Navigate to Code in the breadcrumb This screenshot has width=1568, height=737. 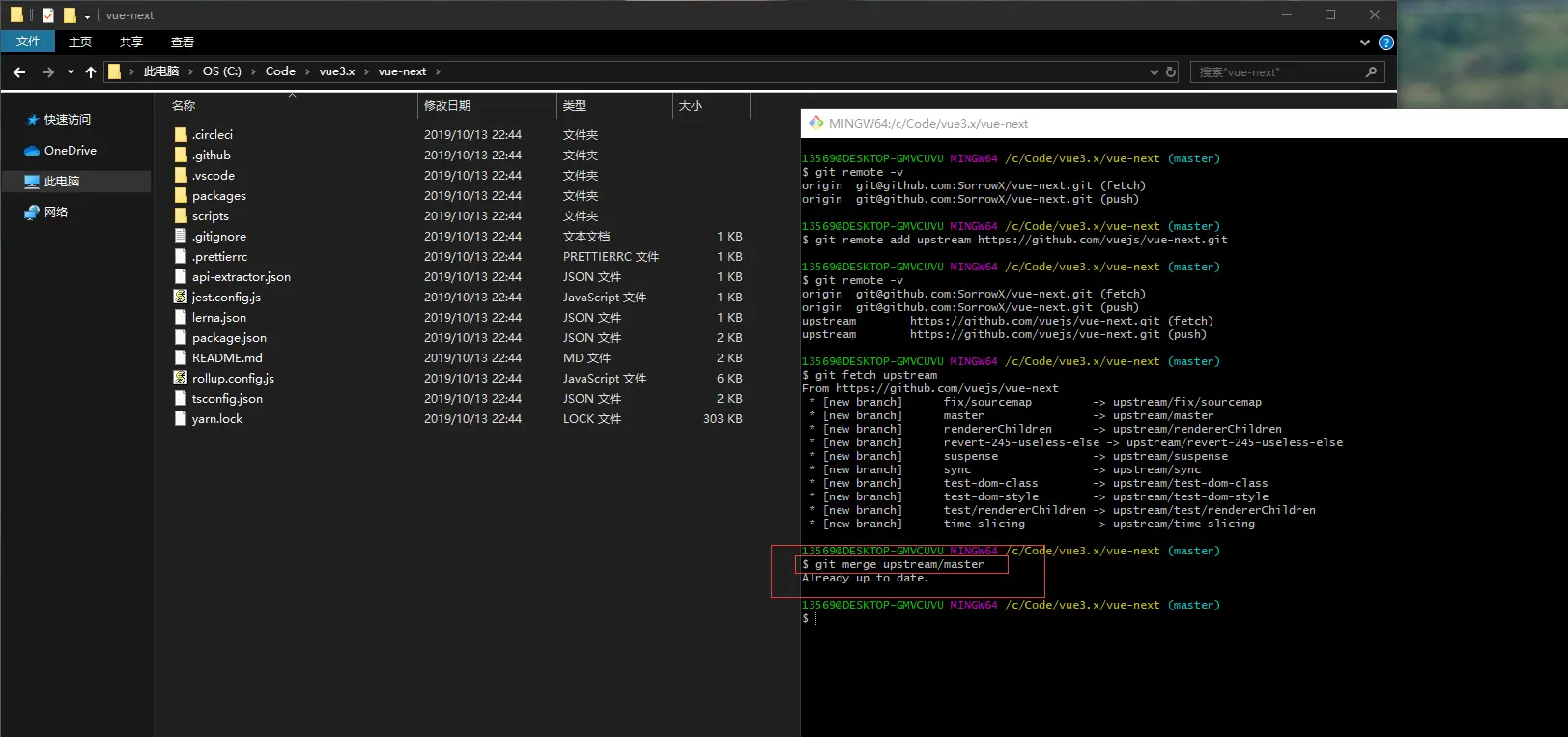280,71
